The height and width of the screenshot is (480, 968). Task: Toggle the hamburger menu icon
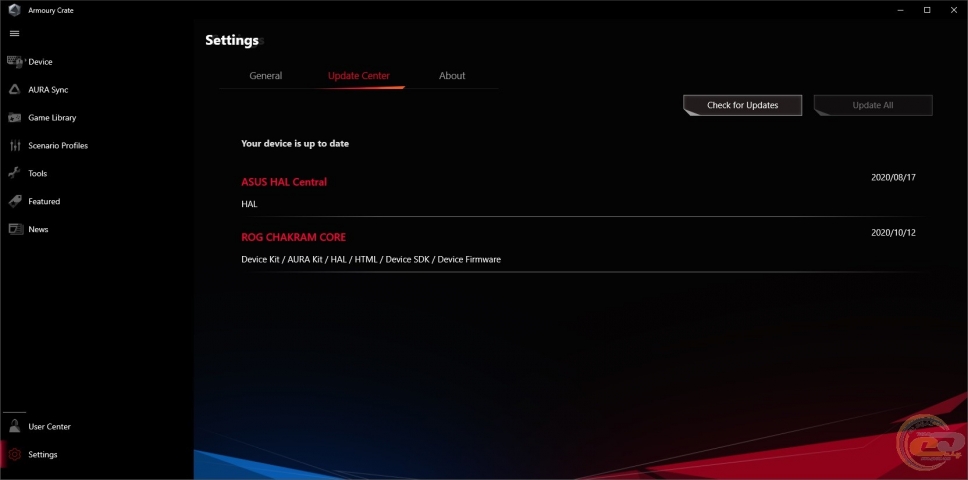click(x=15, y=33)
